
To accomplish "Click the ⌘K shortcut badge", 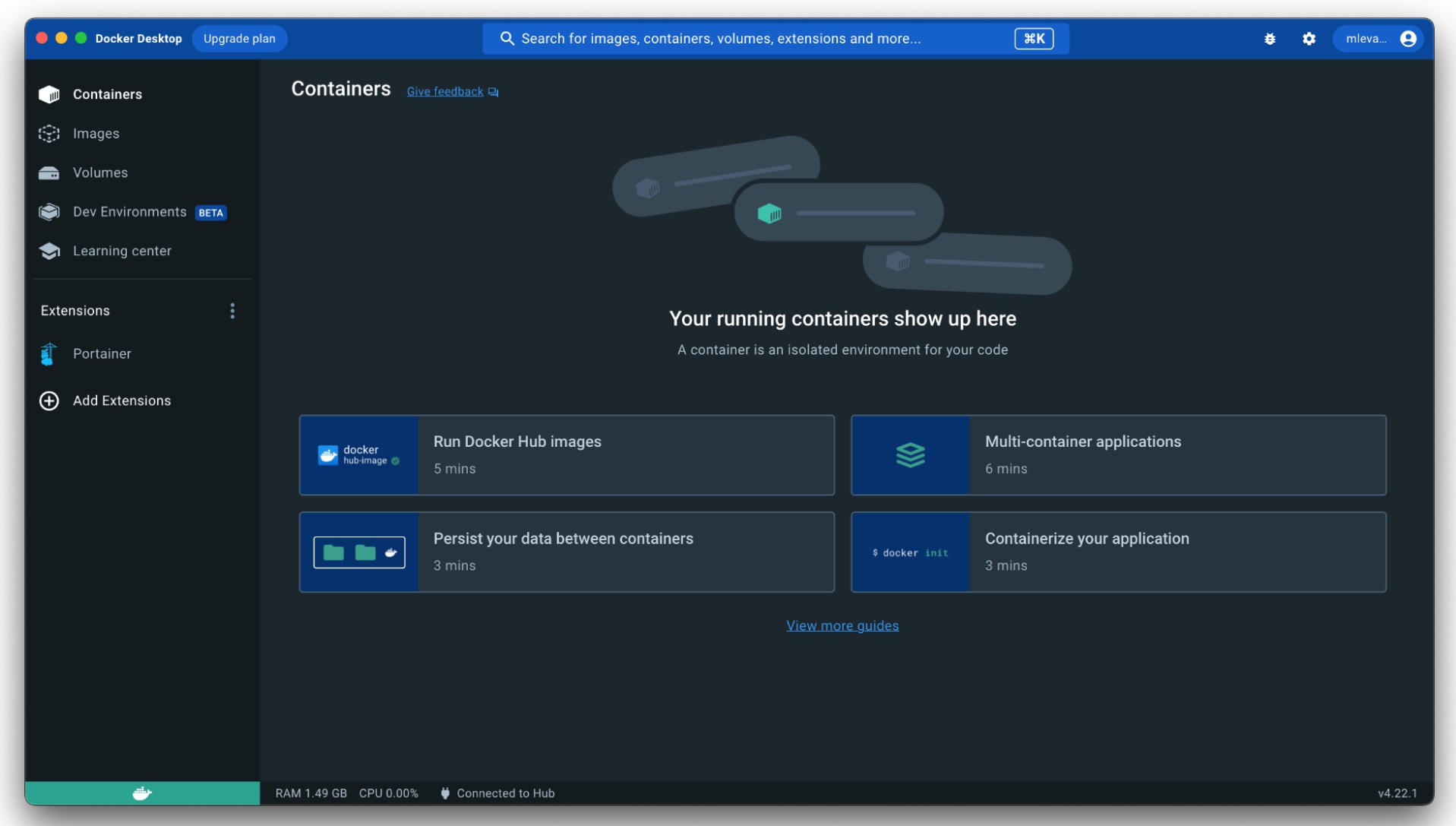I will (x=1034, y=39).
